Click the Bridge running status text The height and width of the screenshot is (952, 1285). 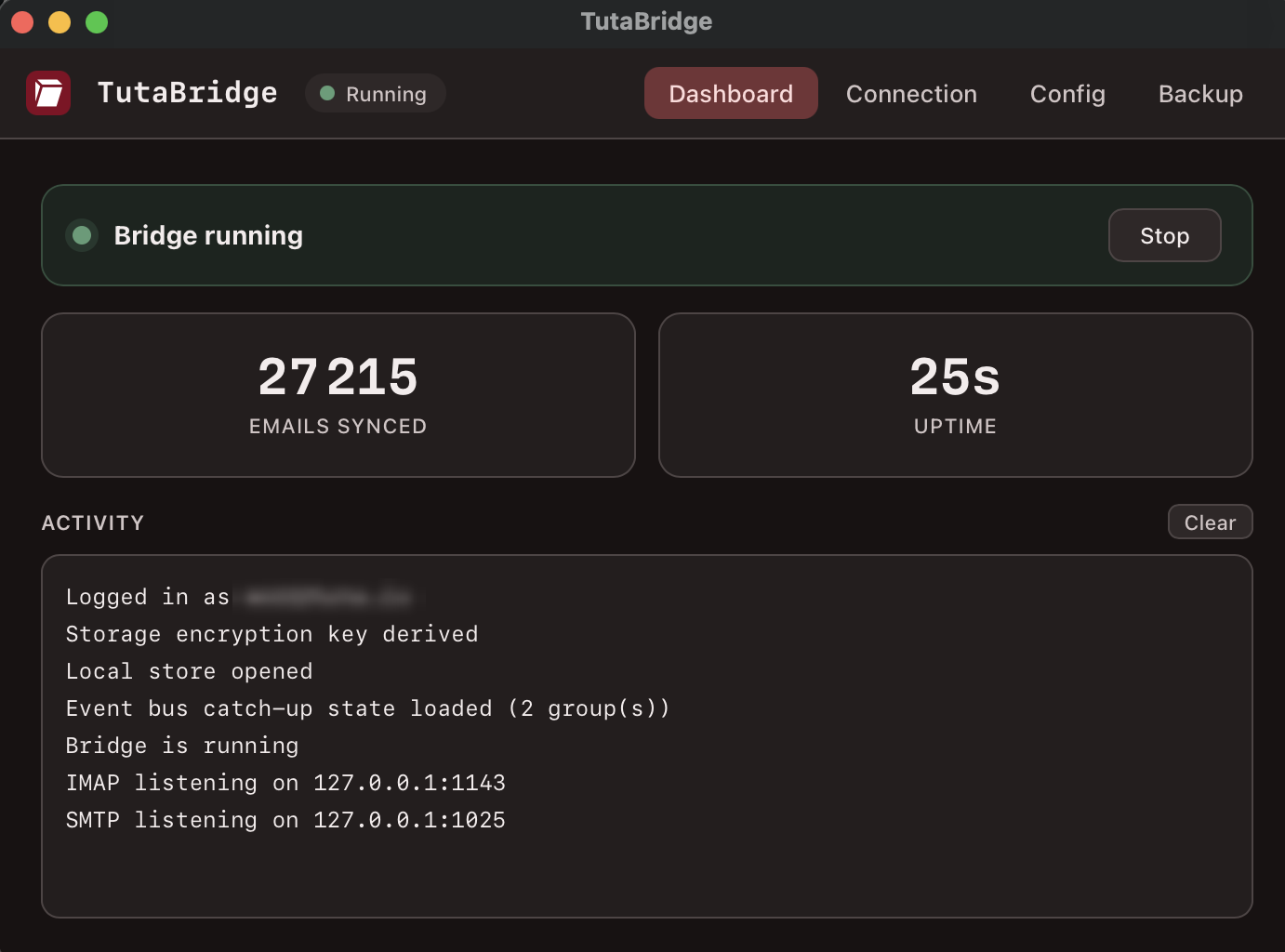point(208,235)
